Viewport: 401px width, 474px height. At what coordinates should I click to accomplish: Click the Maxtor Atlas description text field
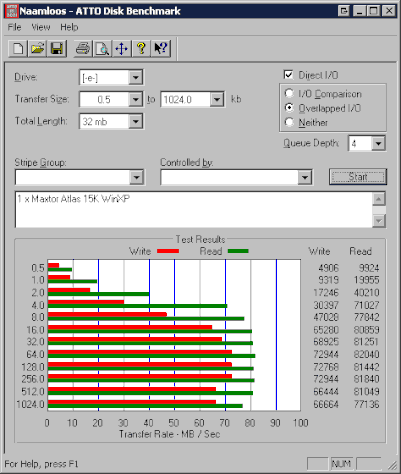point(194,210)
